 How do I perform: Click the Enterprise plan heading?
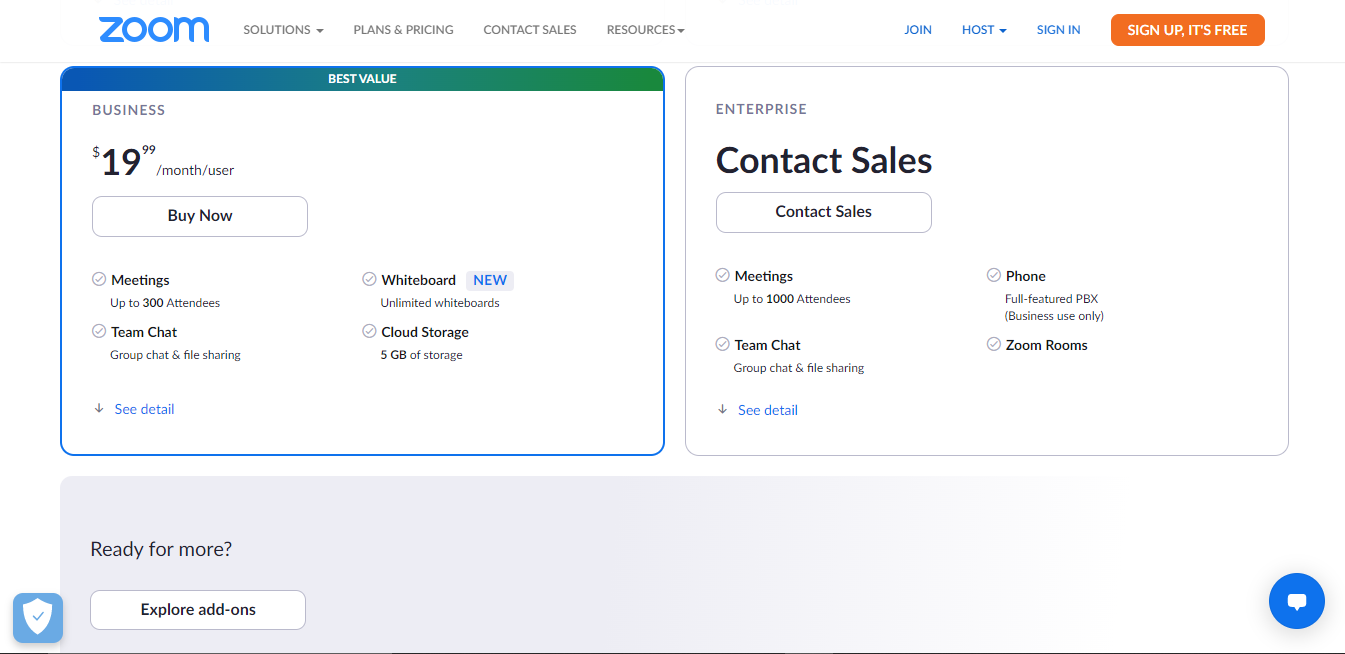(x=761, y=109)
